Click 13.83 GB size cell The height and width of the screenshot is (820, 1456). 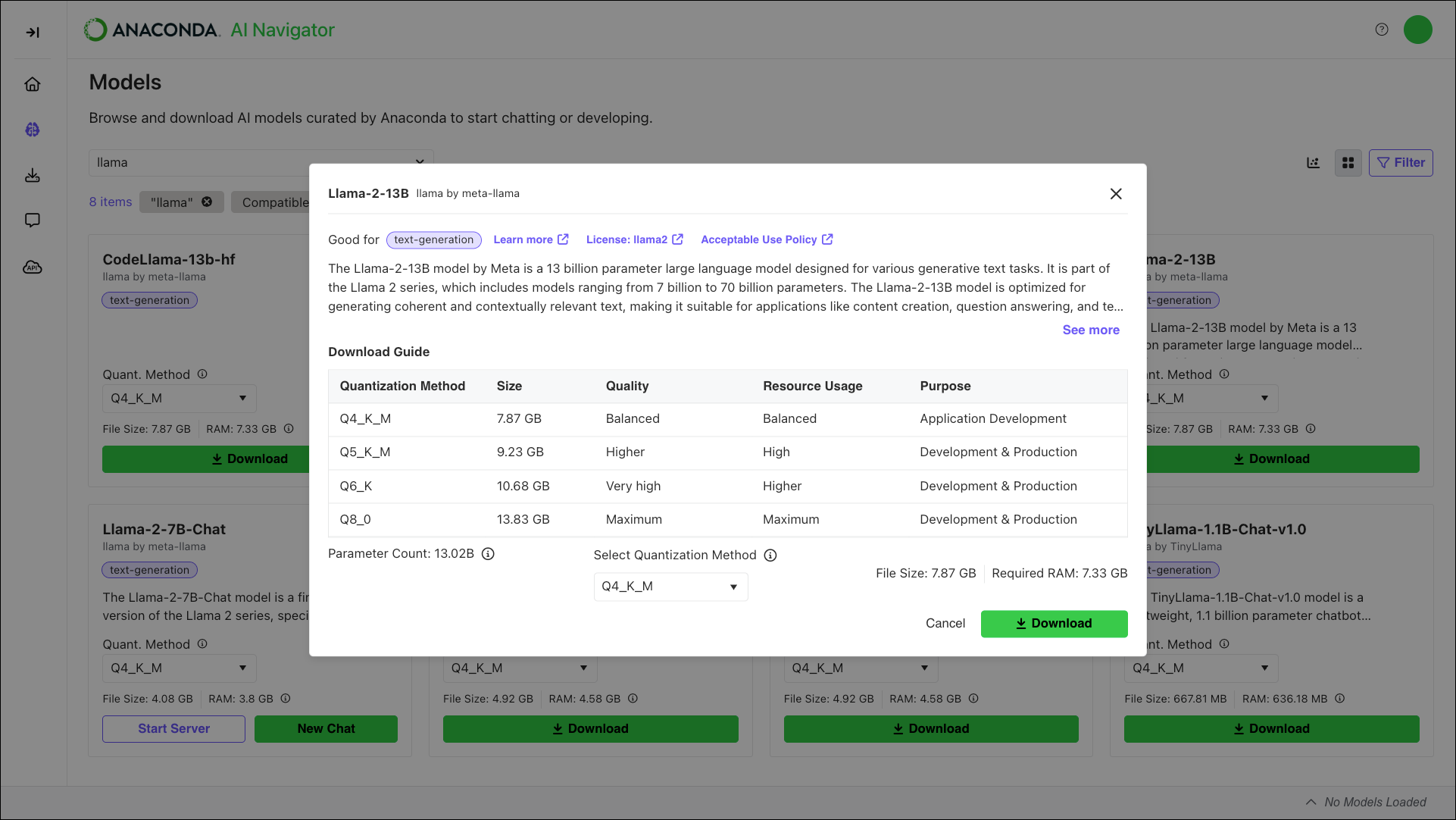pyautogui.click(x=523, y=520)
